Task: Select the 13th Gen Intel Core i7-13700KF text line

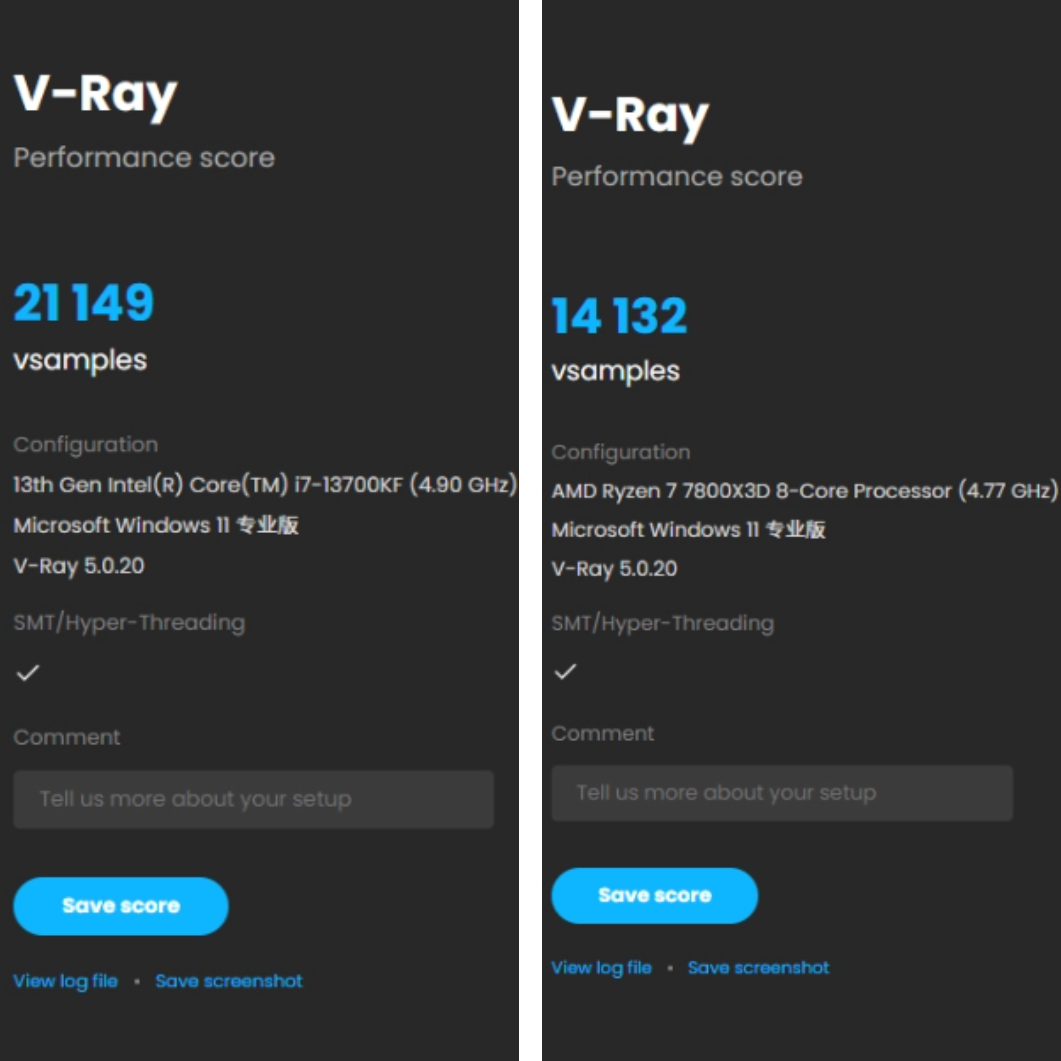Action: click(x=264, y=485)
